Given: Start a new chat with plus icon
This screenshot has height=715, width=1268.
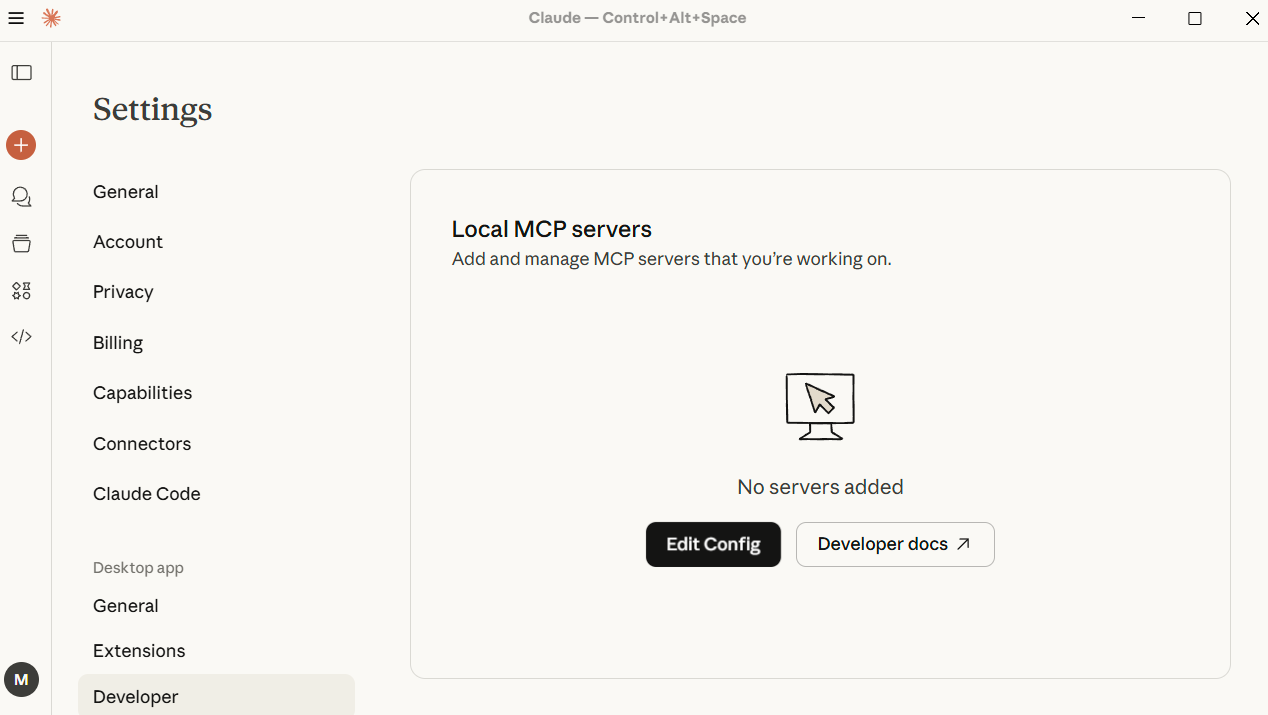Looking at the screenshot, I should (x=21, y=145).
